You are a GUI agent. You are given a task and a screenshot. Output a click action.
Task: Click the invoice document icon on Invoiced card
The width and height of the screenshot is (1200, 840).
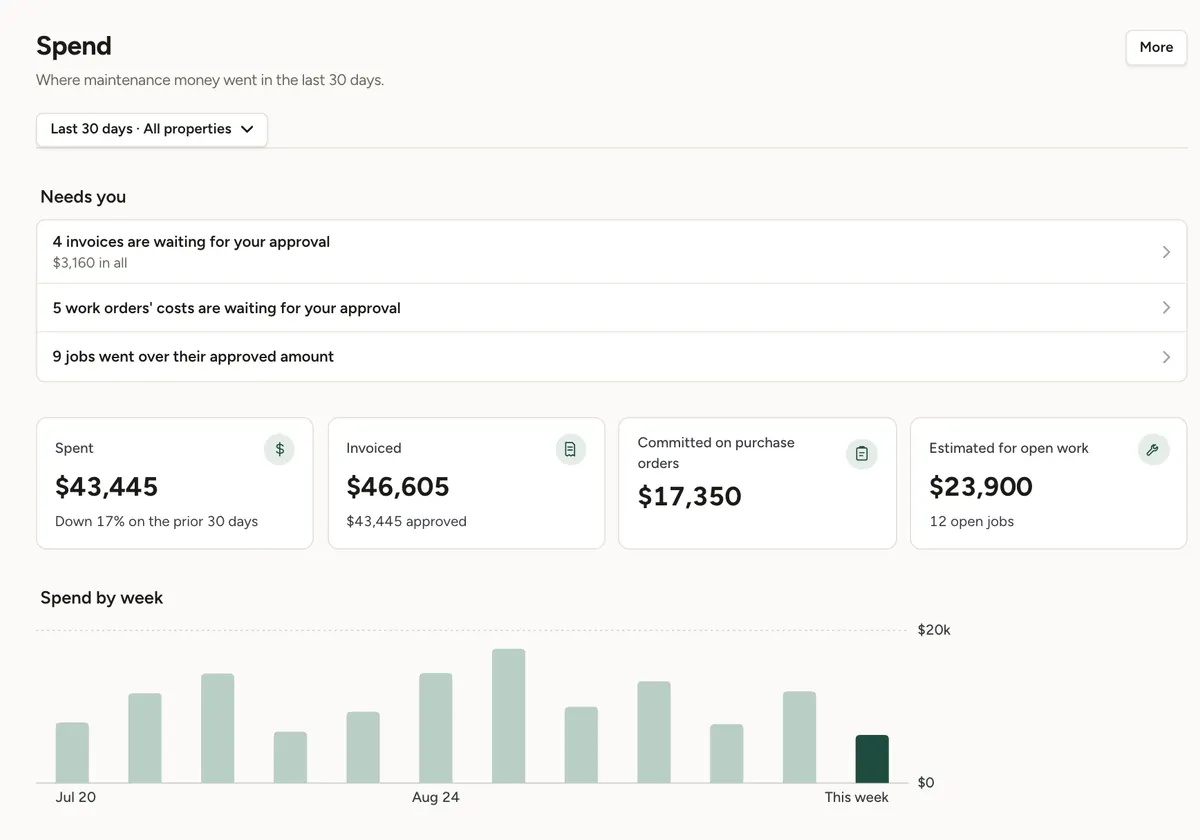pyautogui.click(x=570, y=449)
